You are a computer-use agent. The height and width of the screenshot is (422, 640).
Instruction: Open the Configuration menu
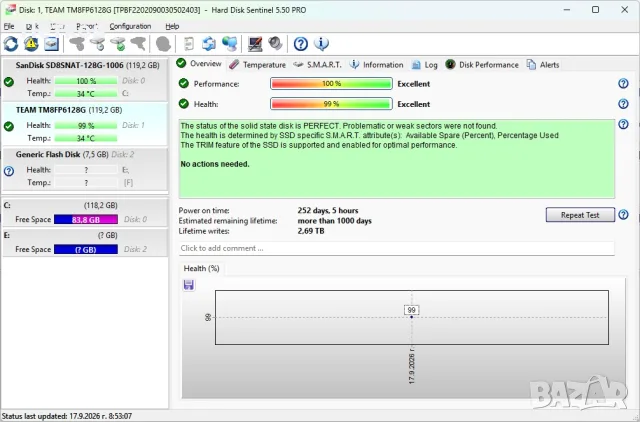point(130,26)
